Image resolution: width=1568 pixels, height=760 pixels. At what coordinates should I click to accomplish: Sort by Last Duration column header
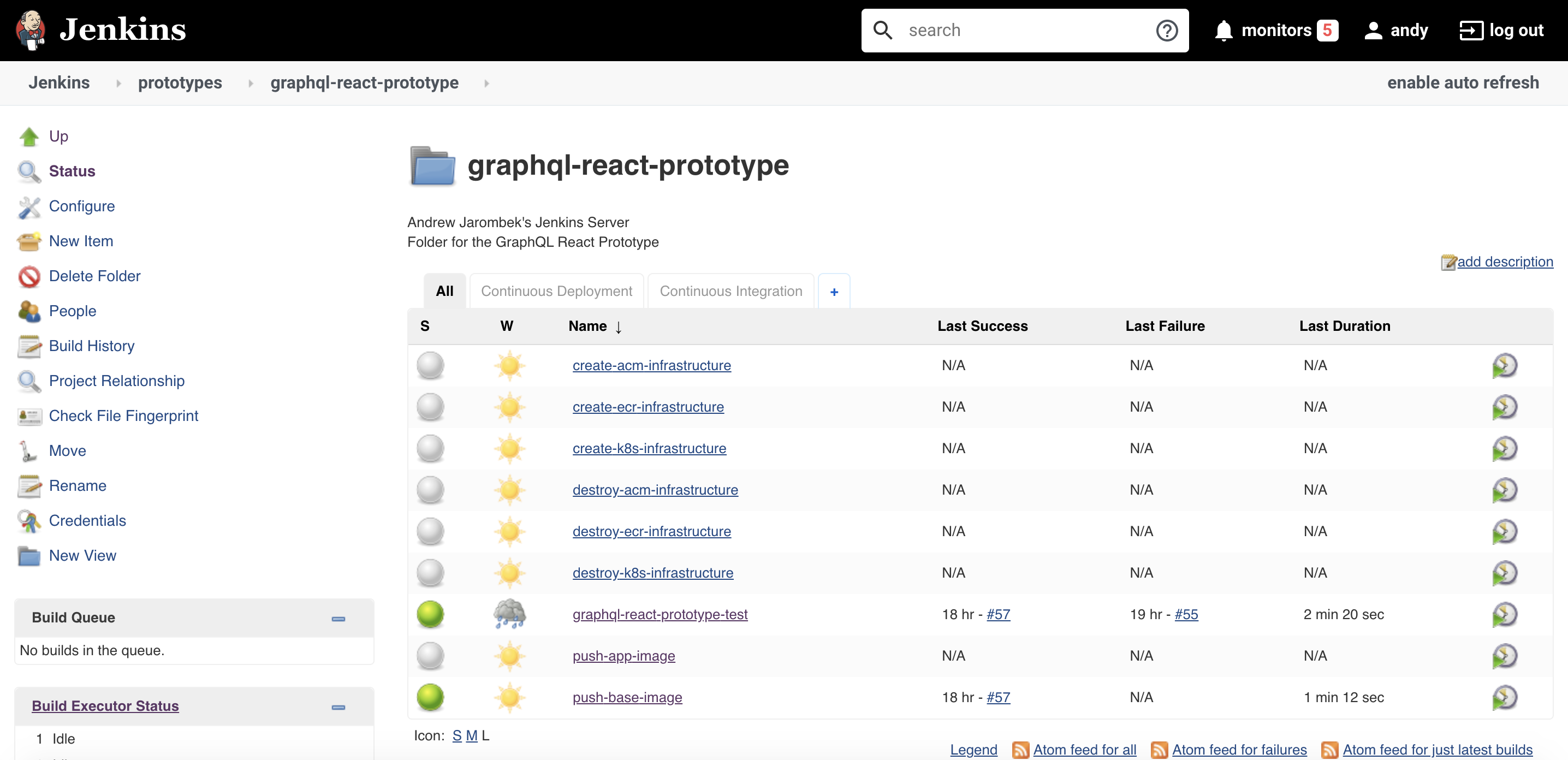[x=1344, y=326]
